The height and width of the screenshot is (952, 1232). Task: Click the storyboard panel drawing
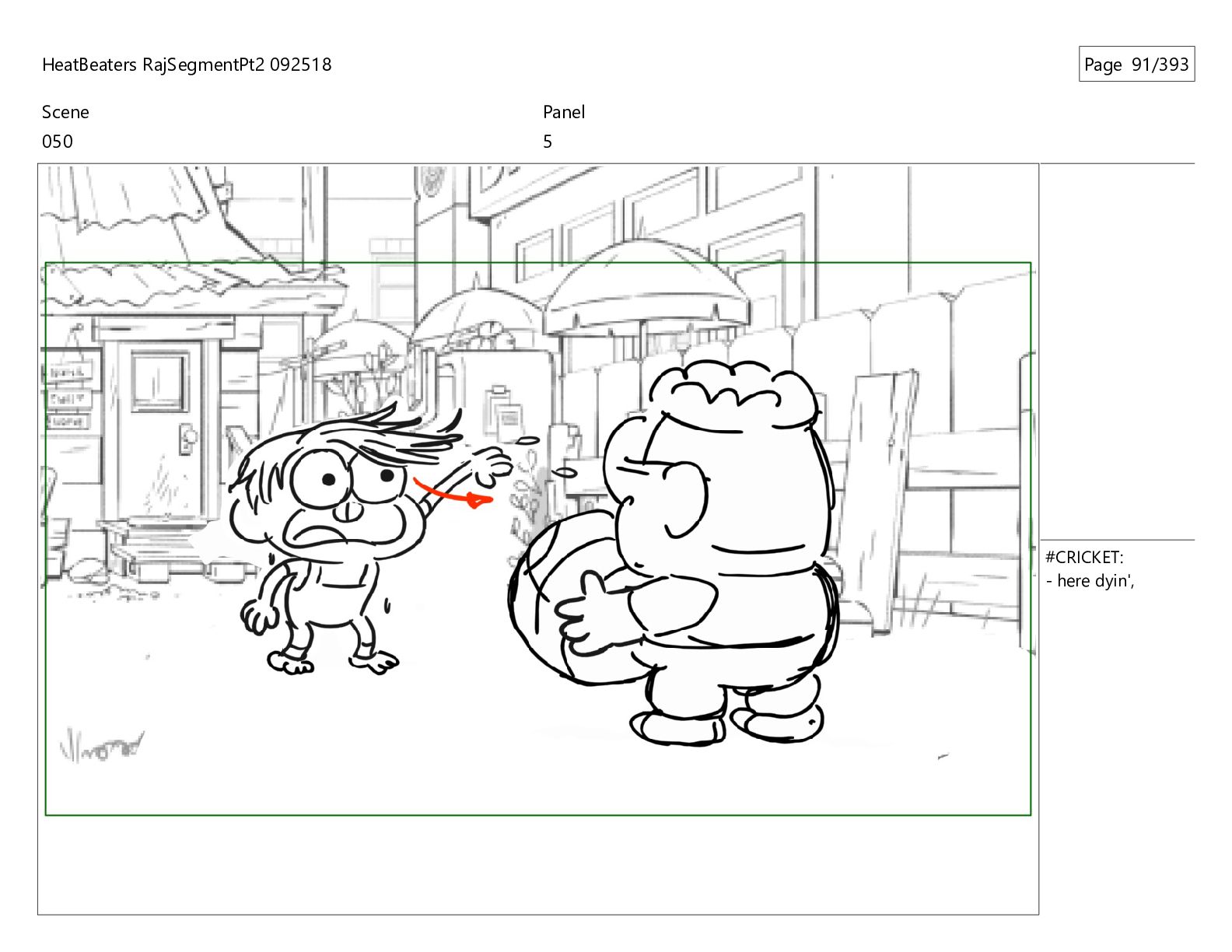click(x=538, y=539)
